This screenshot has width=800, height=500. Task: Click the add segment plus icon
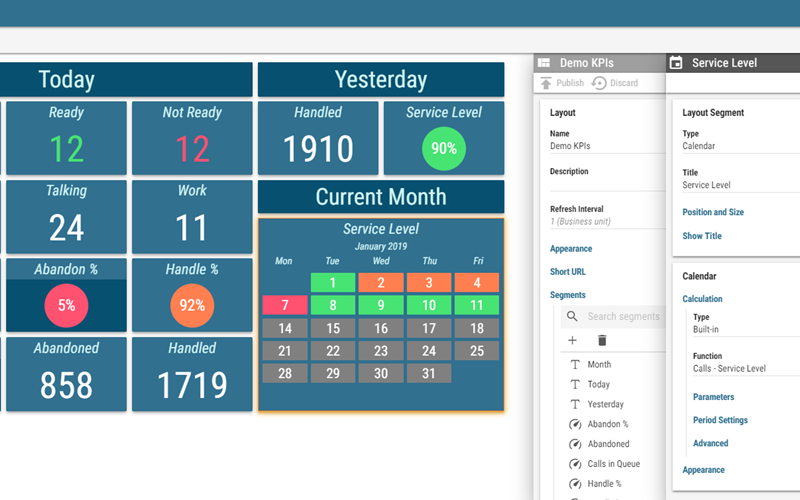tap(572, 341)
